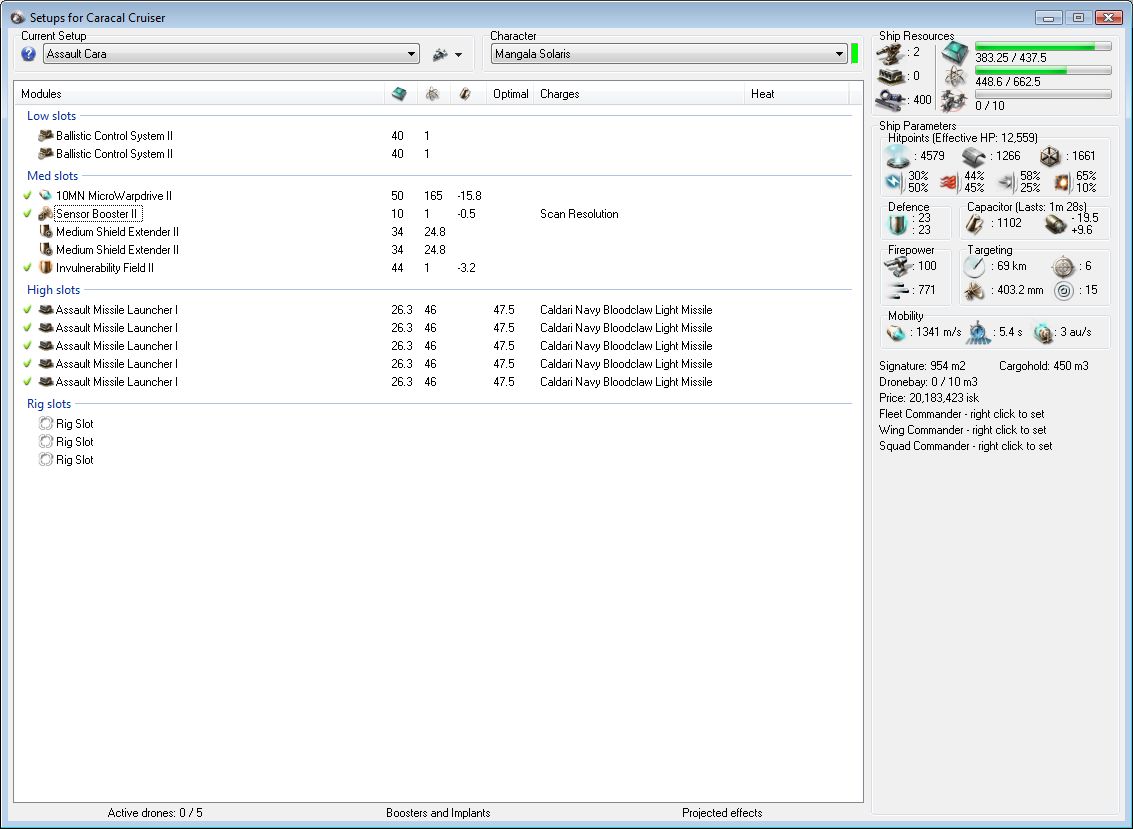Click the structure hitpoints icon showing 1661
Screen dimensions: 1133x829
1049,156
